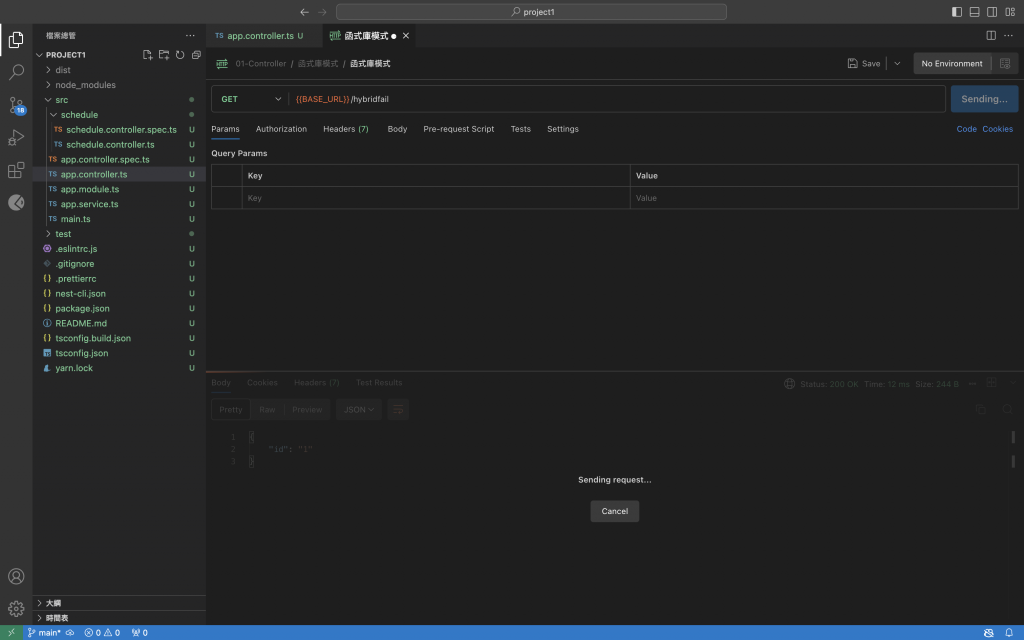
Task: Open notifications bell in status bar
Action: [1009, 633]
